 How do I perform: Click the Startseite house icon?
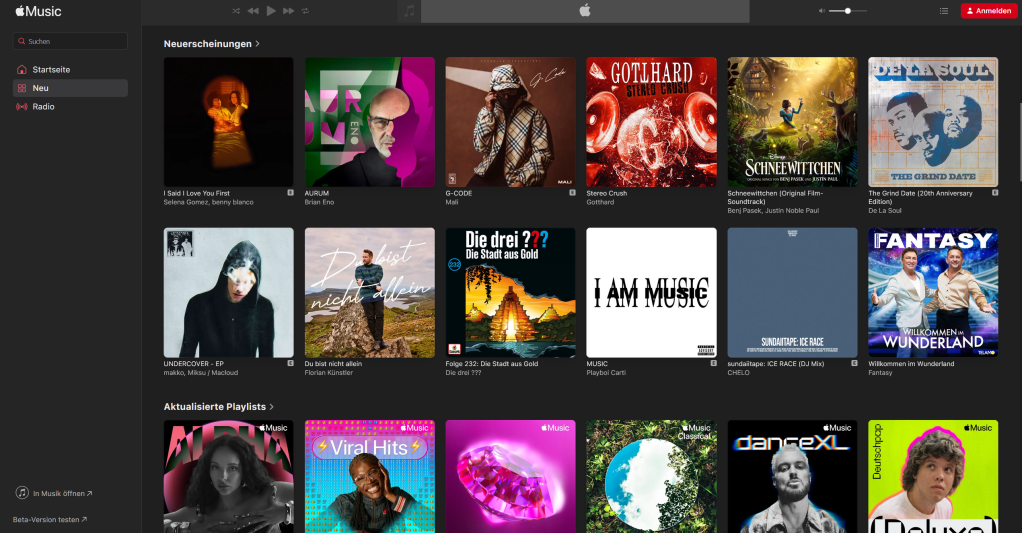(22, 70)
